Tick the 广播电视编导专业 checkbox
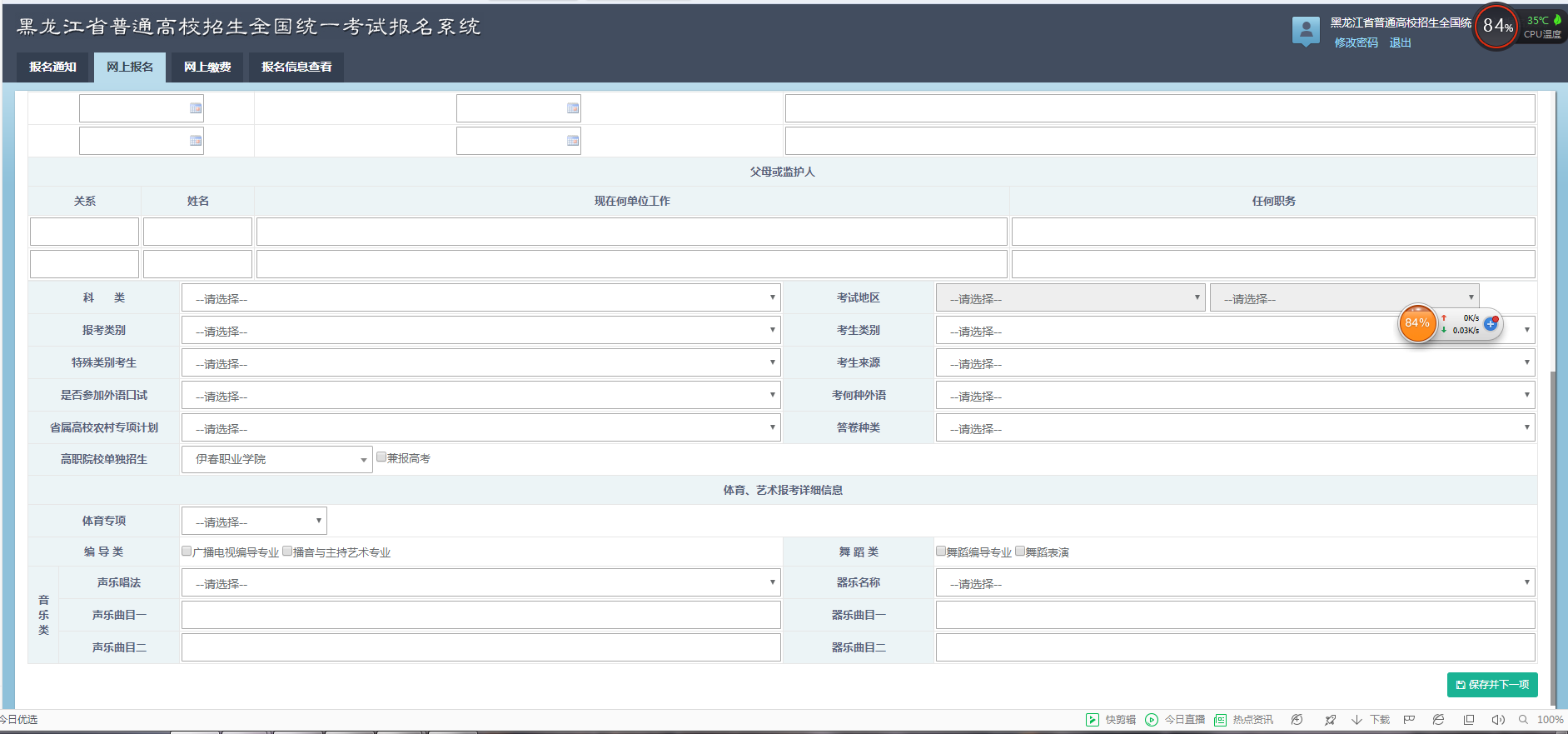Screen dimensions: 1568x734 [x=187, y=552]
